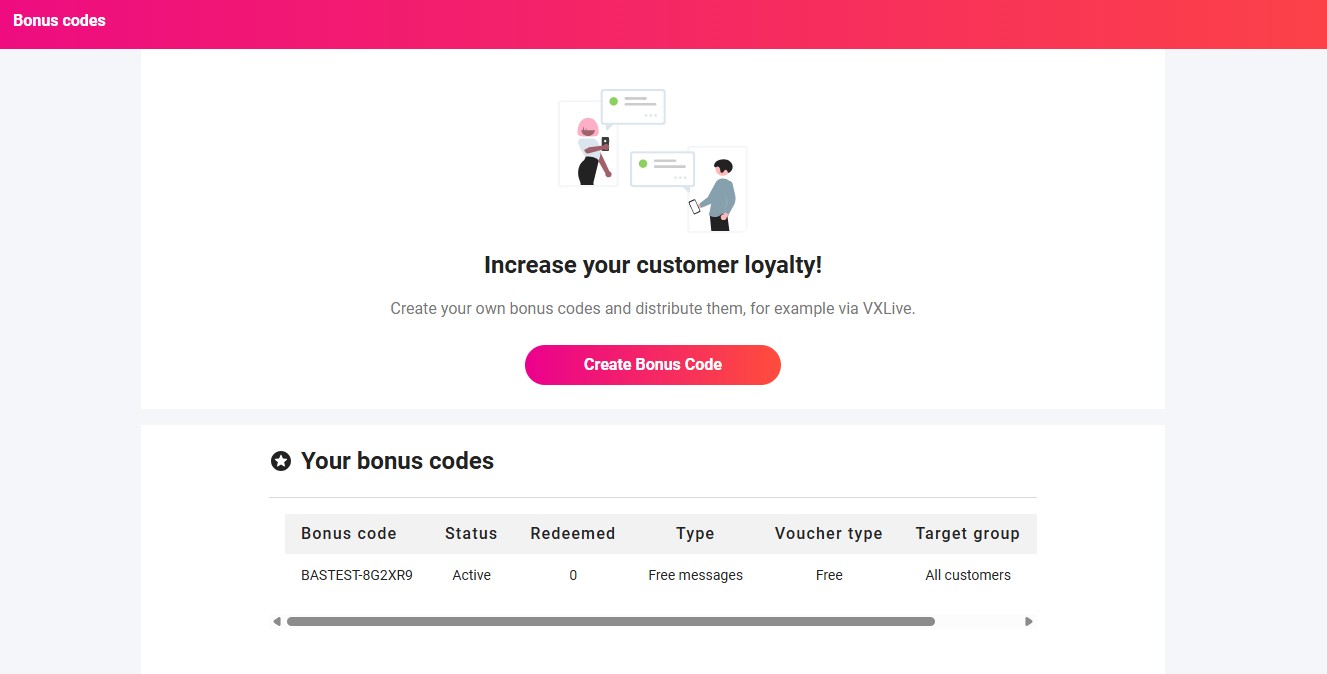Click the horizontal scrollbar thumb under the table
This screenshot has height=674, width=1327.
tap(610, 622)
